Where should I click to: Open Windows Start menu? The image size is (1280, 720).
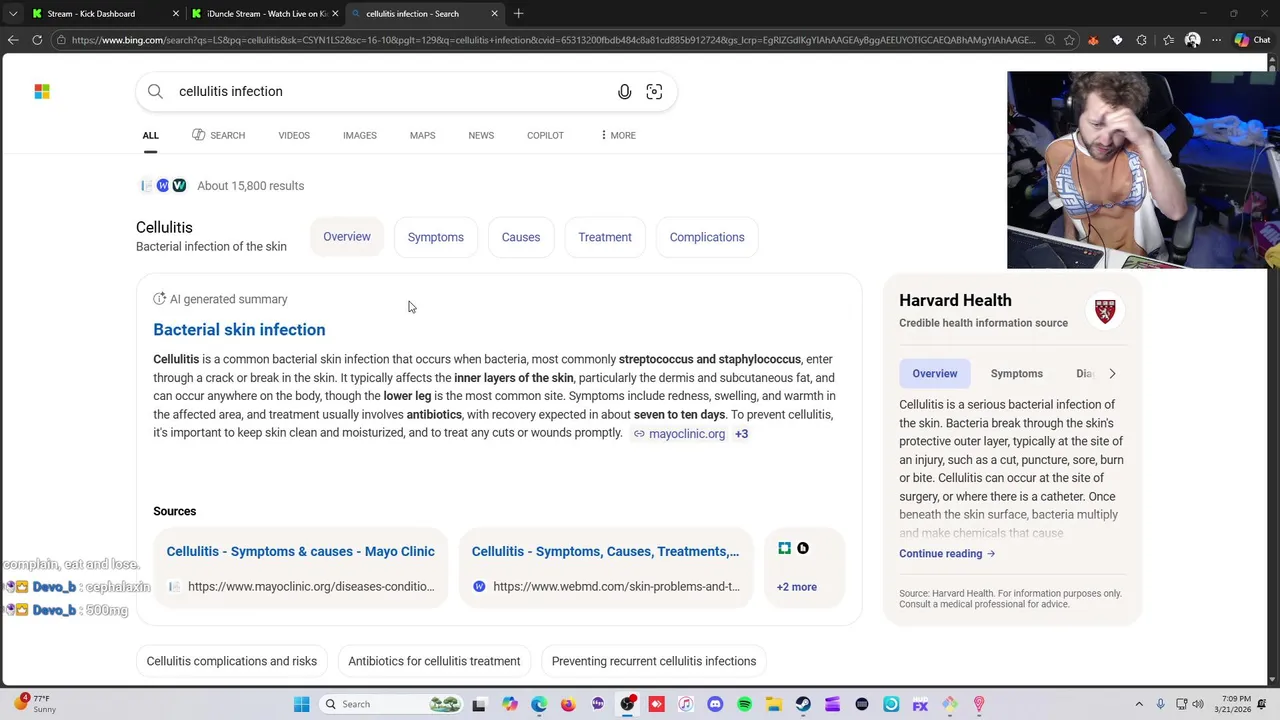pos(301,704)
